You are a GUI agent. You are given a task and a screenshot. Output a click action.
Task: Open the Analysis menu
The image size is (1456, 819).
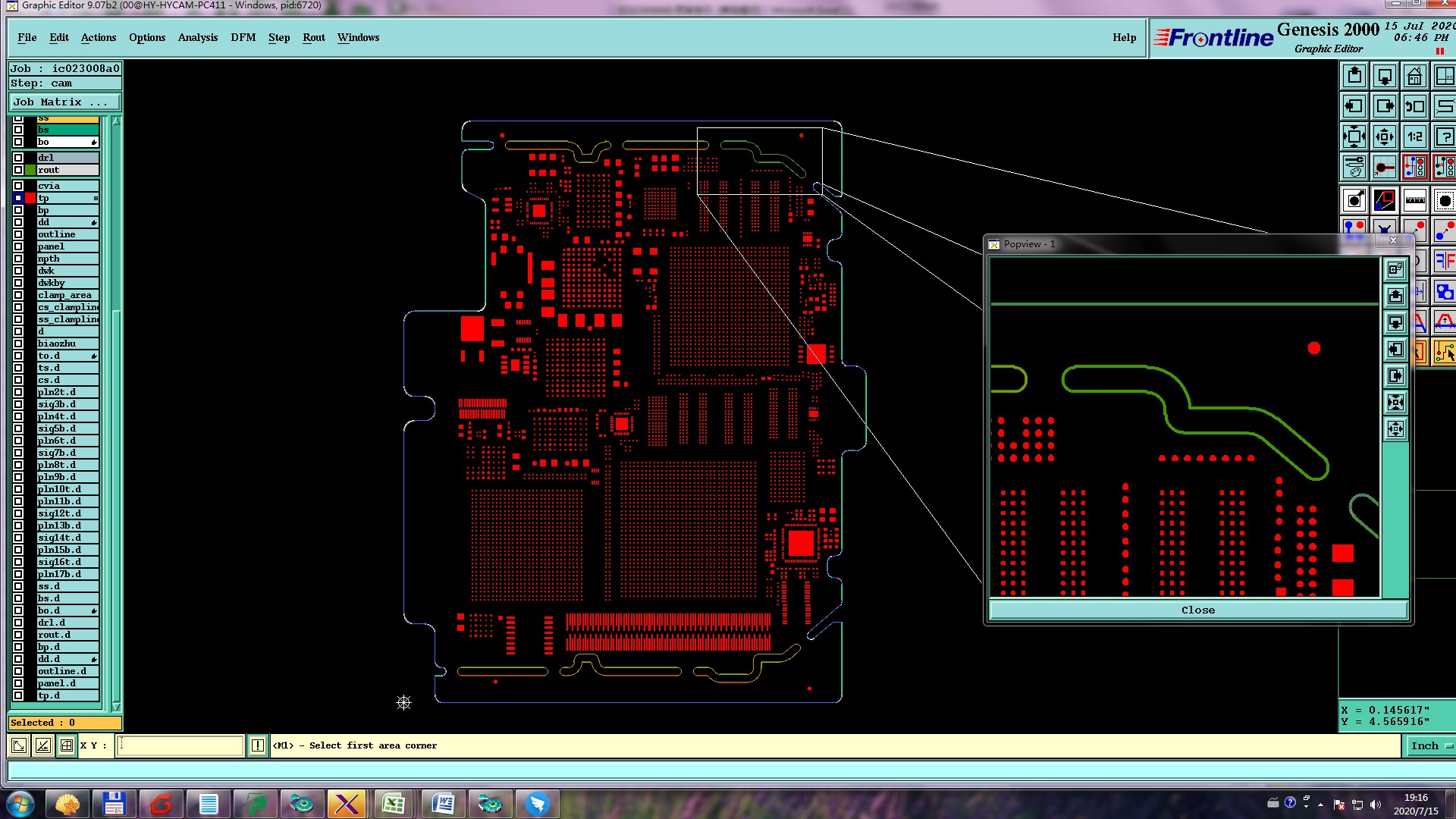[197, 38]
